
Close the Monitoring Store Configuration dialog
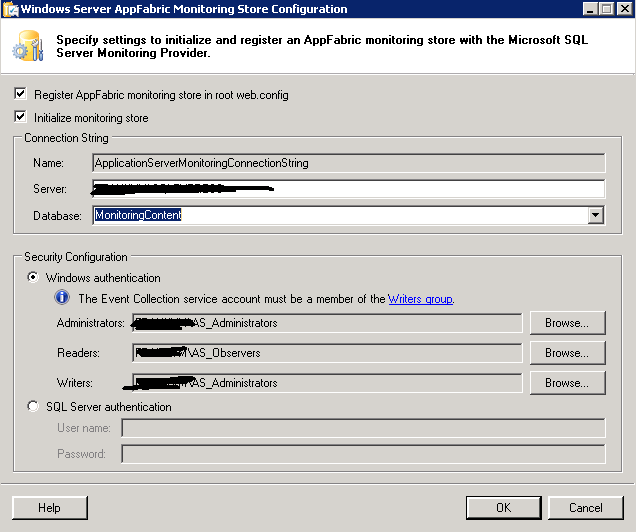624,9
